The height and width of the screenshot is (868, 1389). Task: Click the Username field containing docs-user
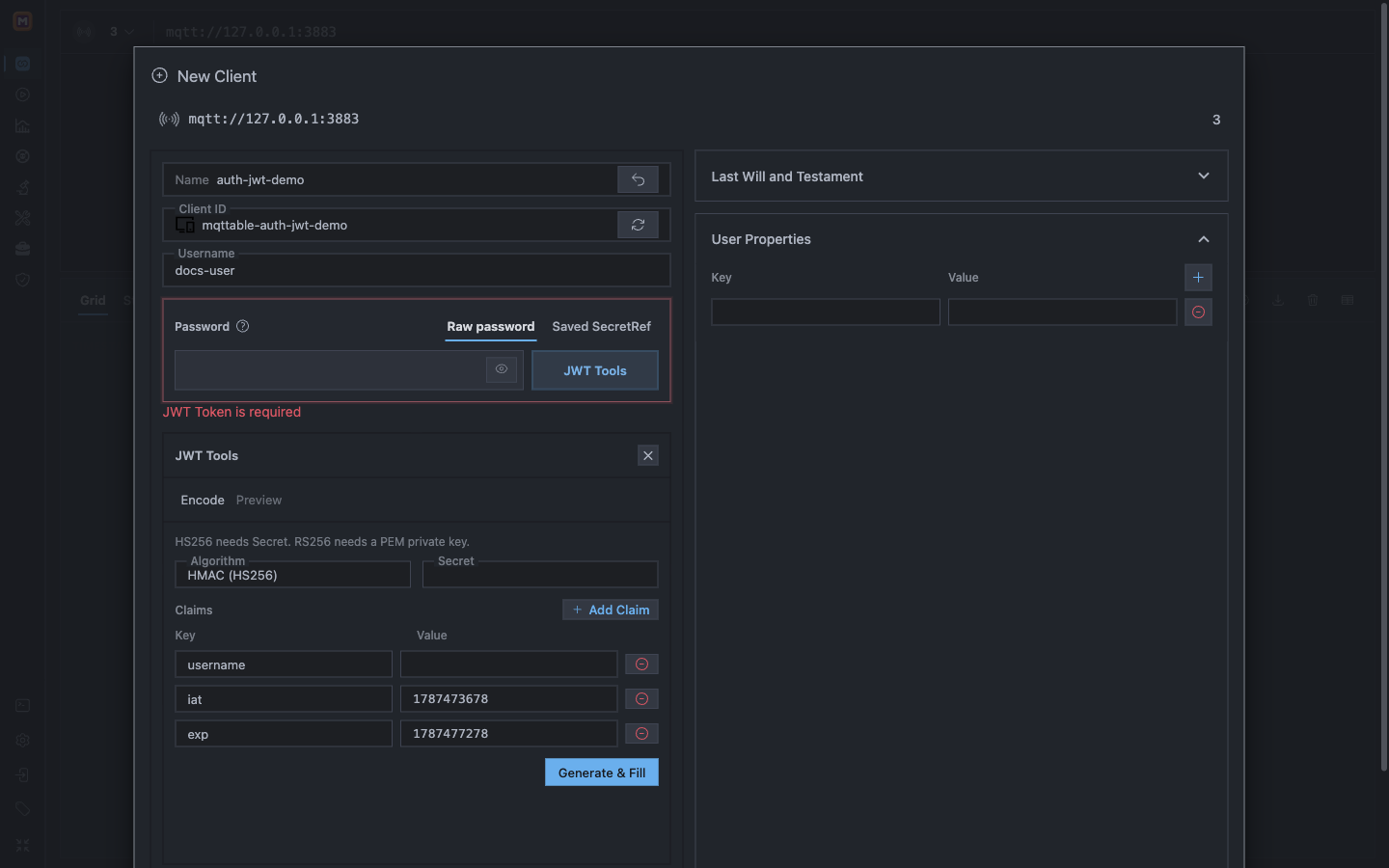tap(416, 270)
